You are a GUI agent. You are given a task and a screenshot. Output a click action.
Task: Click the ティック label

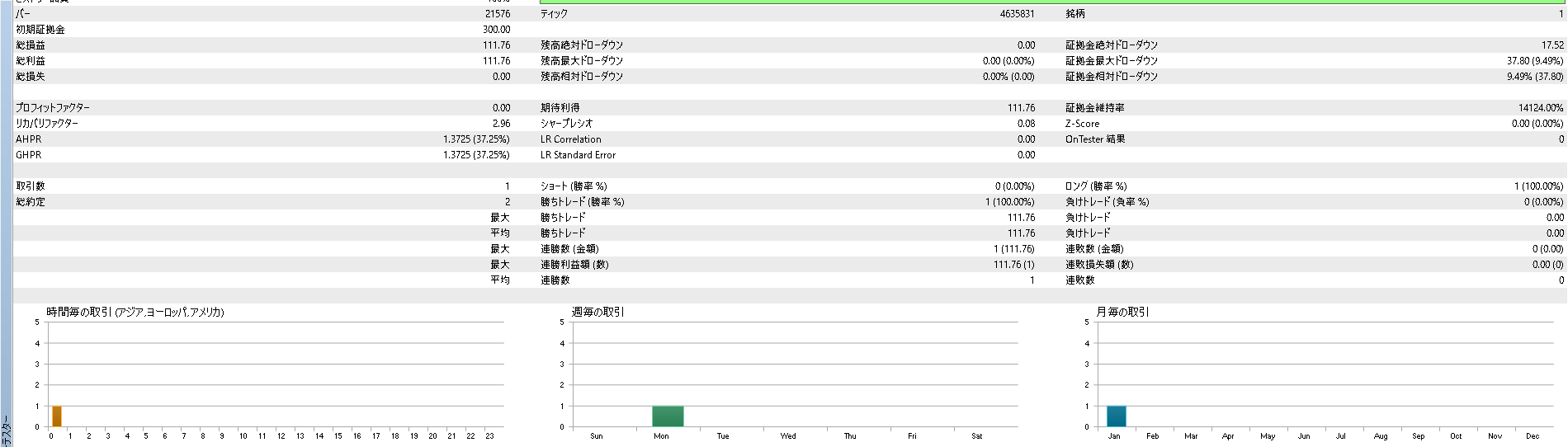(x=554, y=14)
